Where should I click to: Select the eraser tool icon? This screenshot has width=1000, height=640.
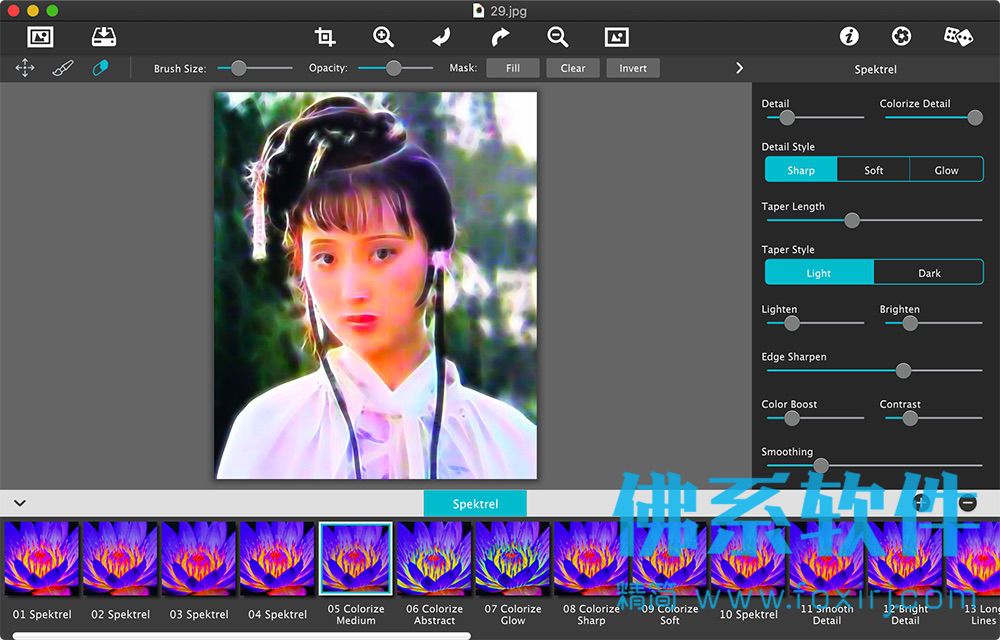(x=100, y=68)
